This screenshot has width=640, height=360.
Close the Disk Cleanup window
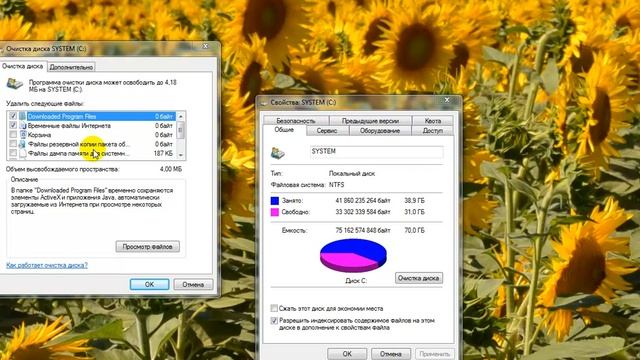point(206,47)
